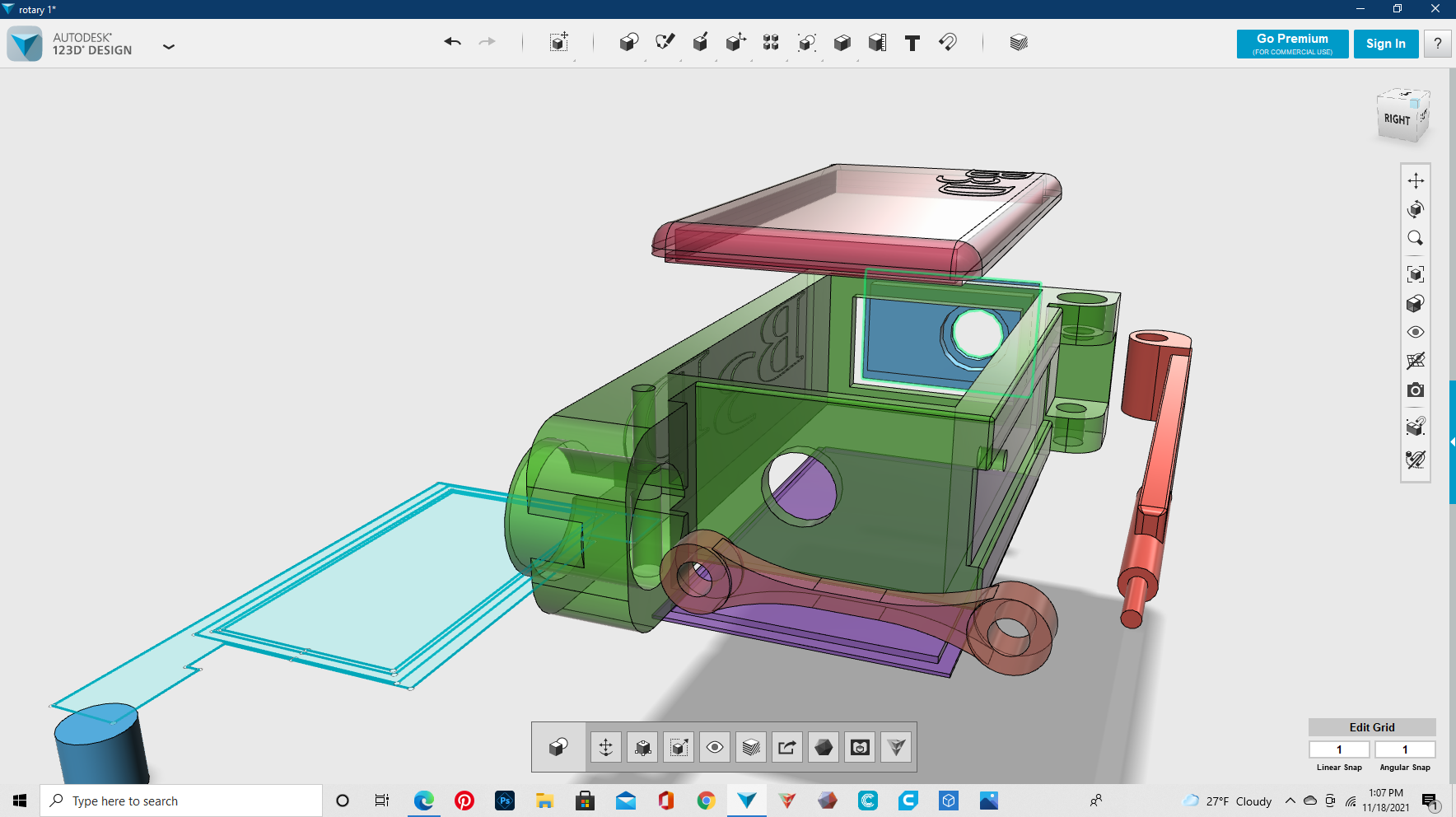1456x817 pixels.
Task: Open the Pattern tool
Action: (771, 43)
